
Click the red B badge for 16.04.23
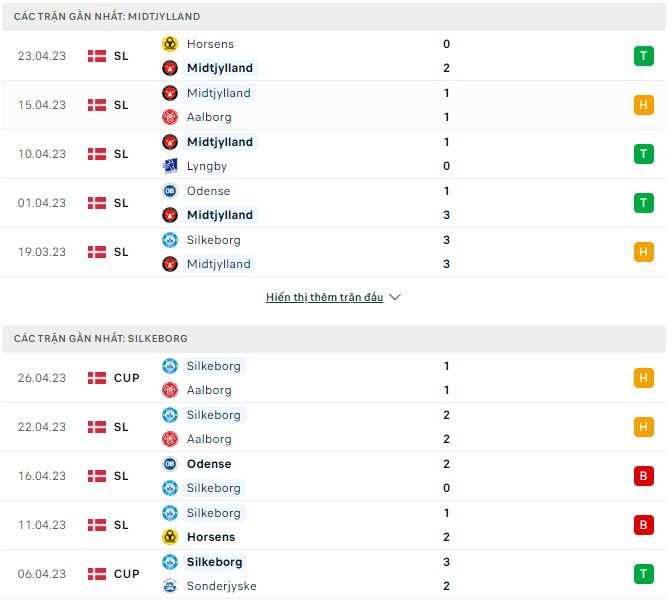[643, 476]
